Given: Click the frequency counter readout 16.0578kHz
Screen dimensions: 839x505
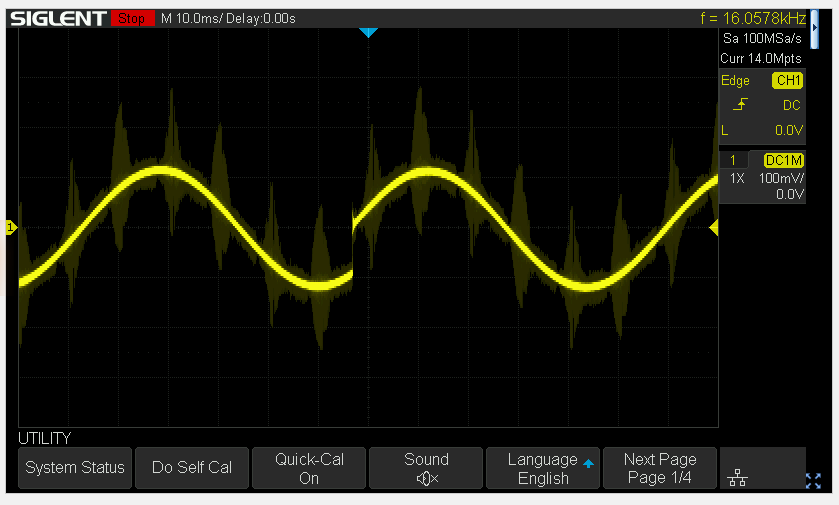Looking at the screenshot, I should (753, 19).
